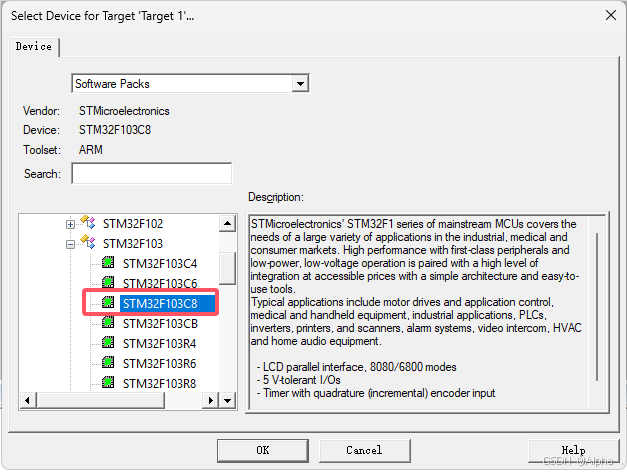627x472 pixels.
Task: Select STM32F103C4 in device tree
Action: (160, 264)
